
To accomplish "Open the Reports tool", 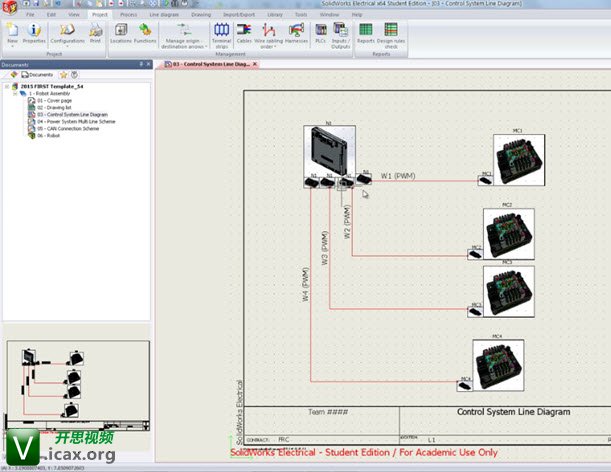I will pos(365,34).
